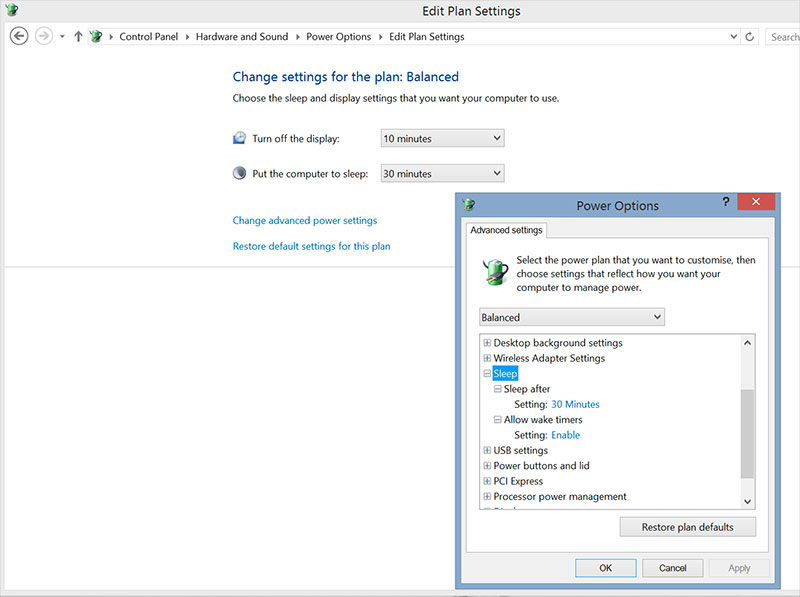Close the Power Options dialog
Screen dimensions: 800x597
point(756,202)
